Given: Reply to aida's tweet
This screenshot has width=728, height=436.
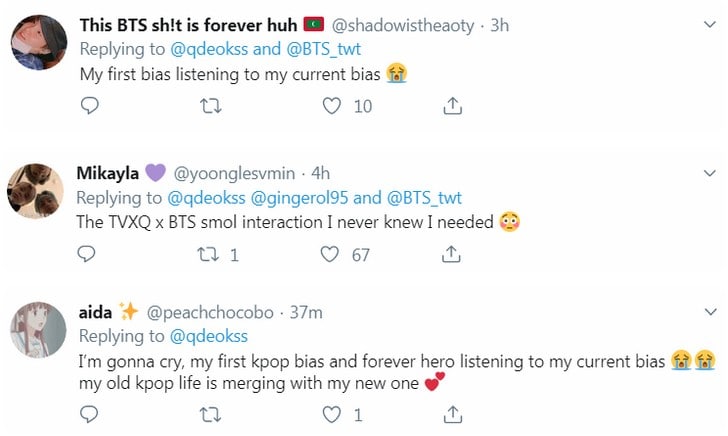Looking at the screenshot, I should click(89, 414).
